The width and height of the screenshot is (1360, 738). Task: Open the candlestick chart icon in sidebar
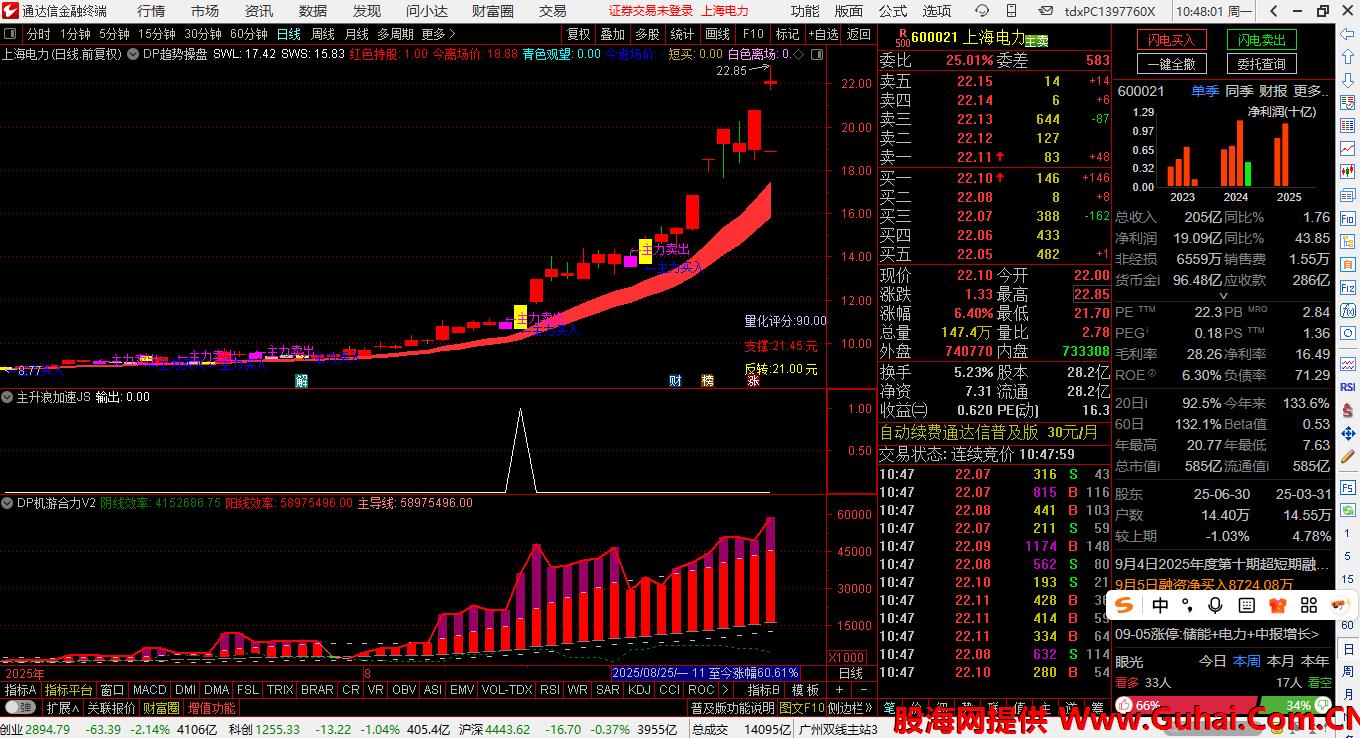pyautogui.click(x=1347, y=170)
